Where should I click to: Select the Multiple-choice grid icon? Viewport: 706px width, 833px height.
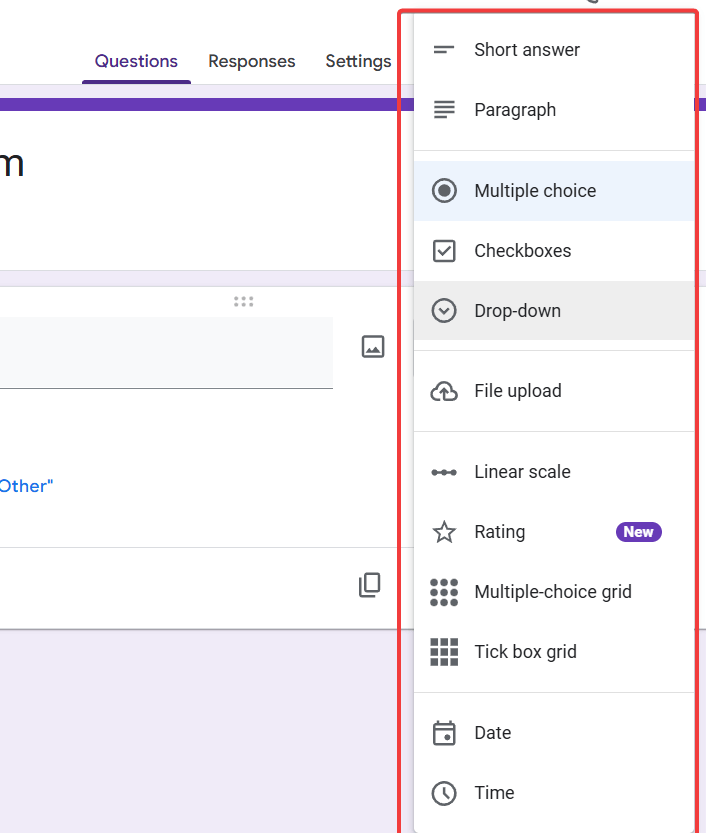click(x=444, y=592)
